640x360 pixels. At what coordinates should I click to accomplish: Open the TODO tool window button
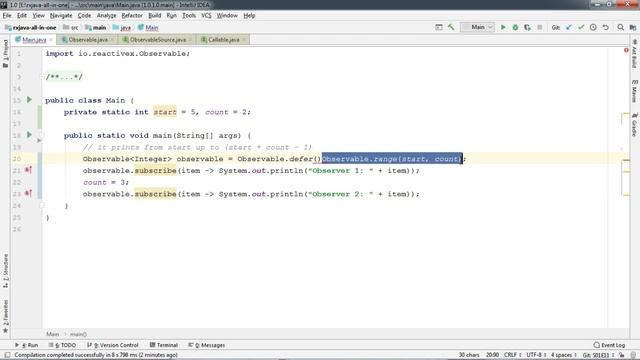(x=62, y=345)
